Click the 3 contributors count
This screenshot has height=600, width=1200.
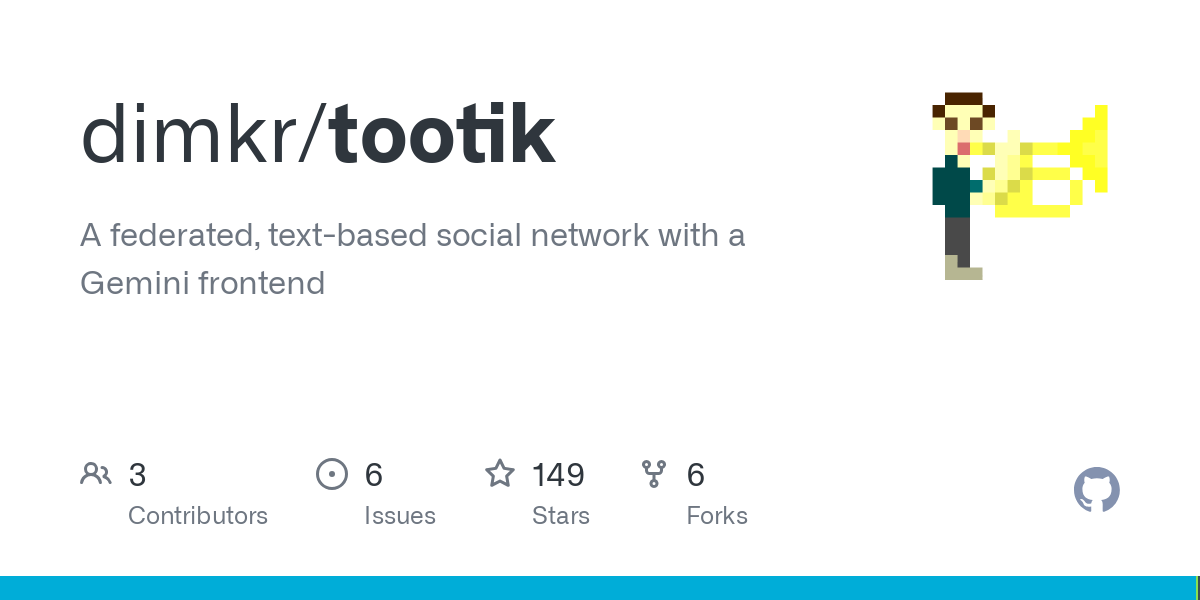pyautogui.click(x=137, y=475)
